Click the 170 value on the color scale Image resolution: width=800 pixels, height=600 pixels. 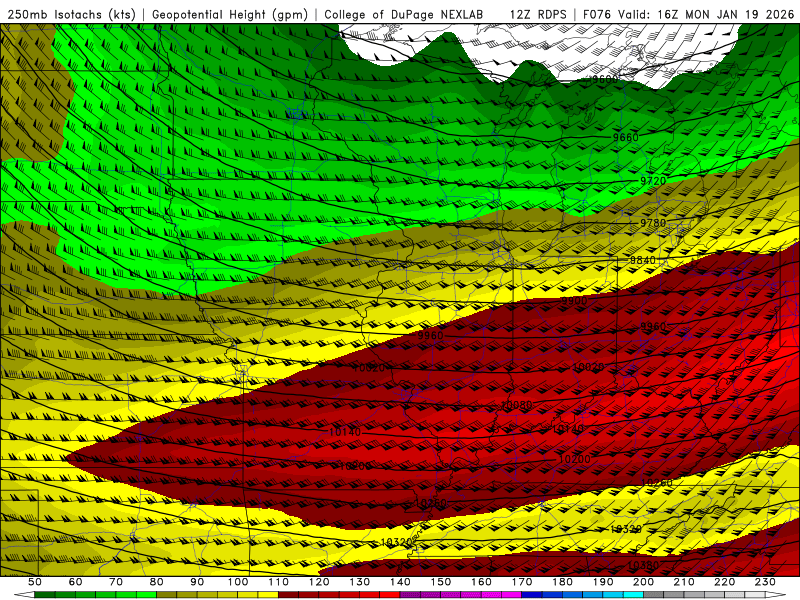click(522, 582)
